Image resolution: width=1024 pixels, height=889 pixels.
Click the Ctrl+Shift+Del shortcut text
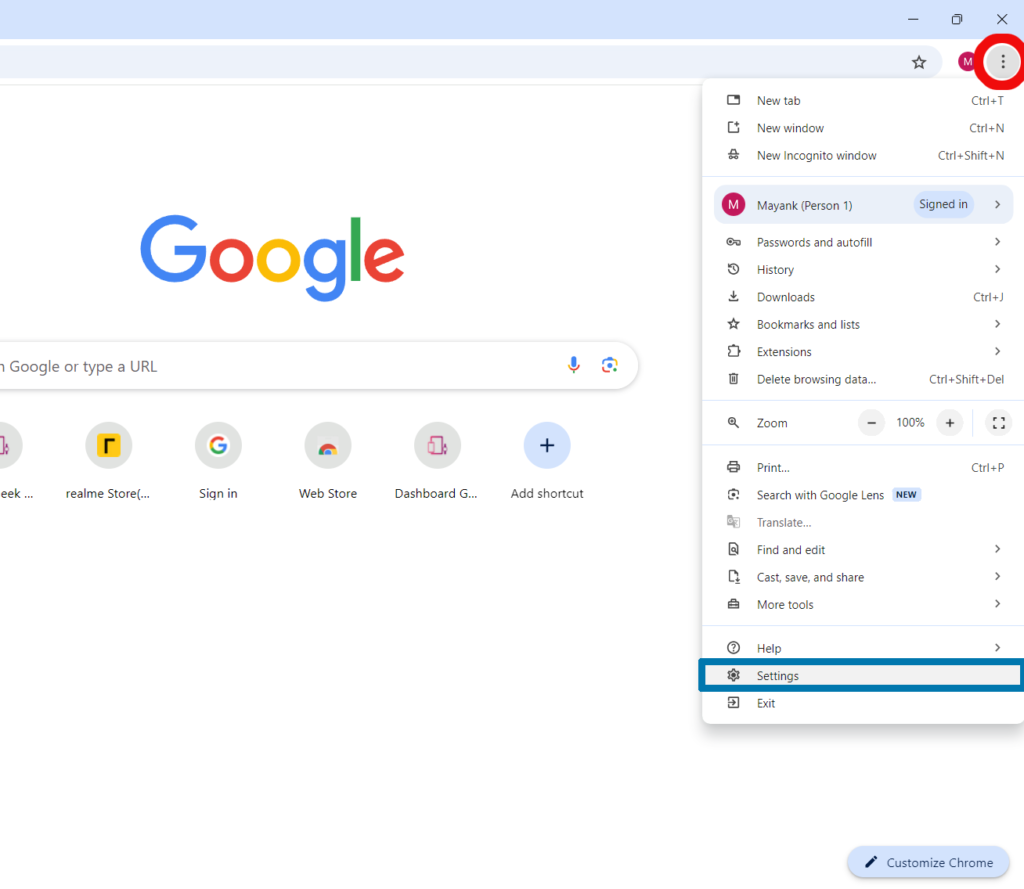966,380
